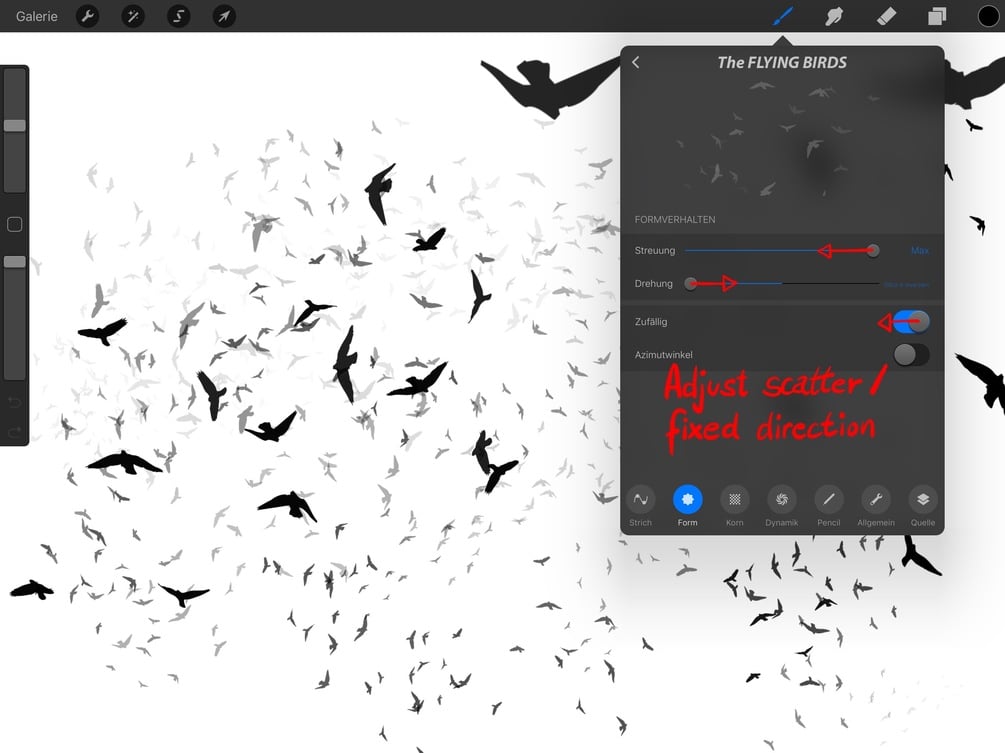Select the Eraser tool
This screenshot has height=753, width=1005.
tap(886, 16)
